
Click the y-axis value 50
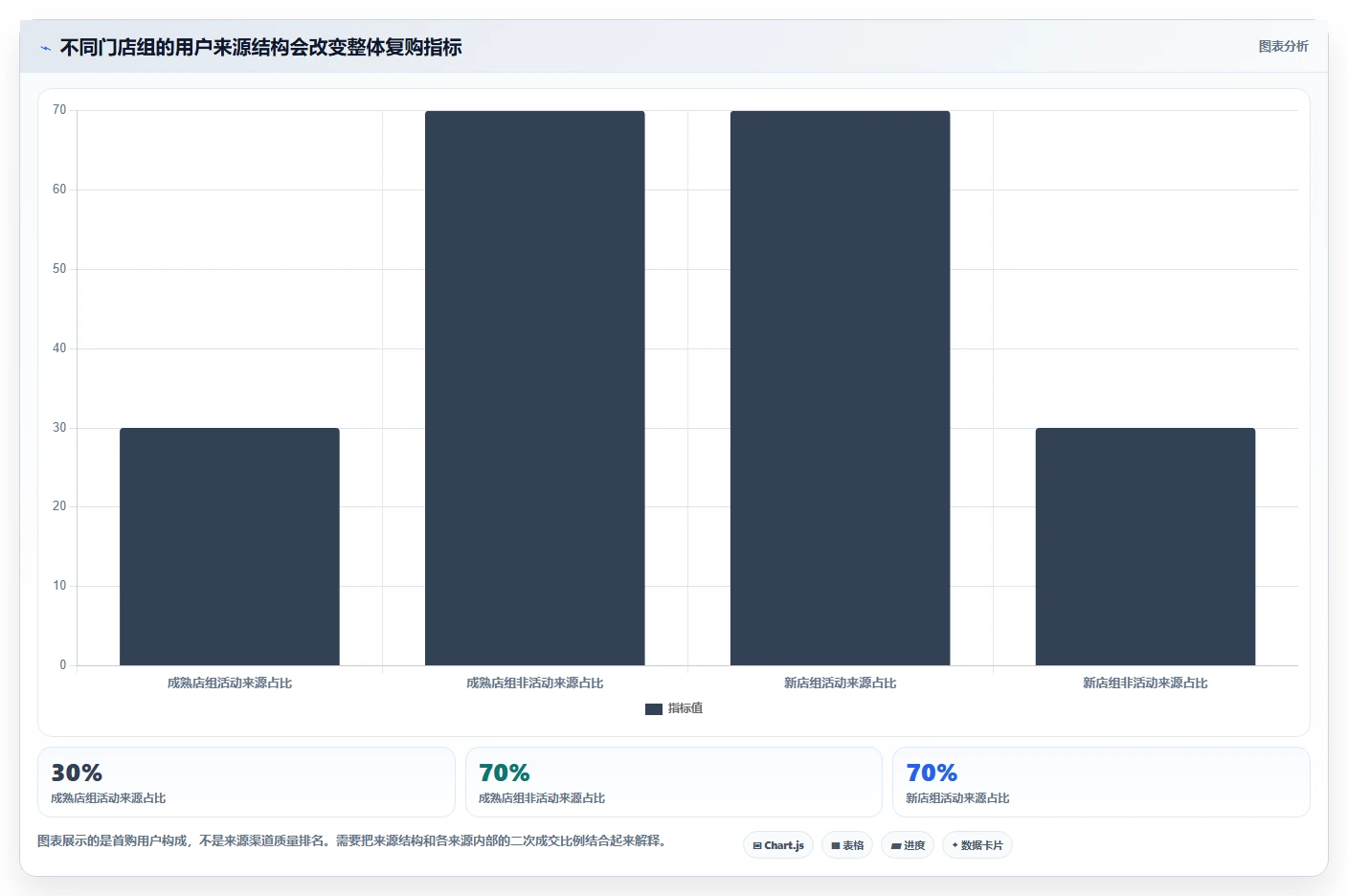(x=59, y=269)
